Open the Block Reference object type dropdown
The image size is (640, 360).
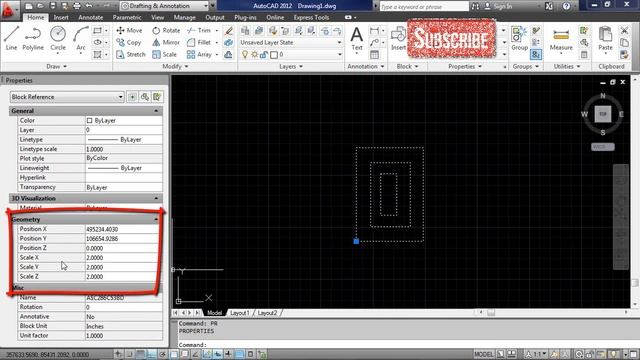tap(67, 97)
